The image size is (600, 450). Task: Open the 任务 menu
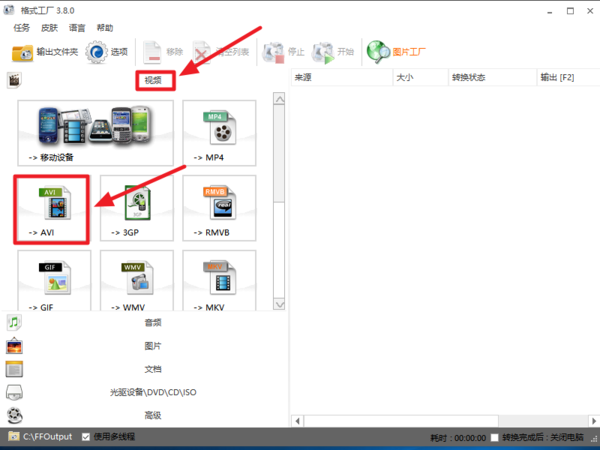coord(21,27)
